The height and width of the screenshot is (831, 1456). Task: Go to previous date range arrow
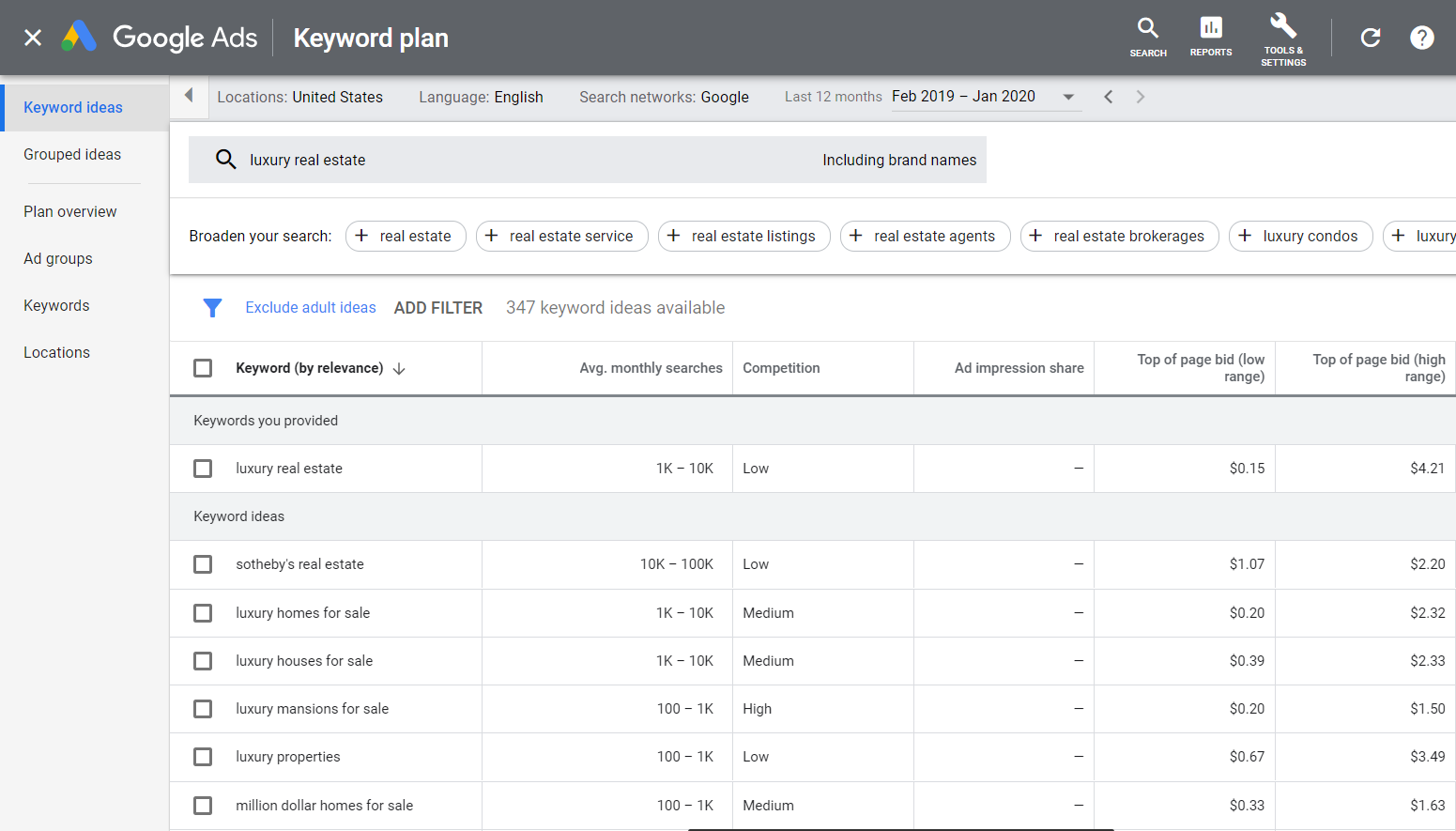coord(1109,97)
